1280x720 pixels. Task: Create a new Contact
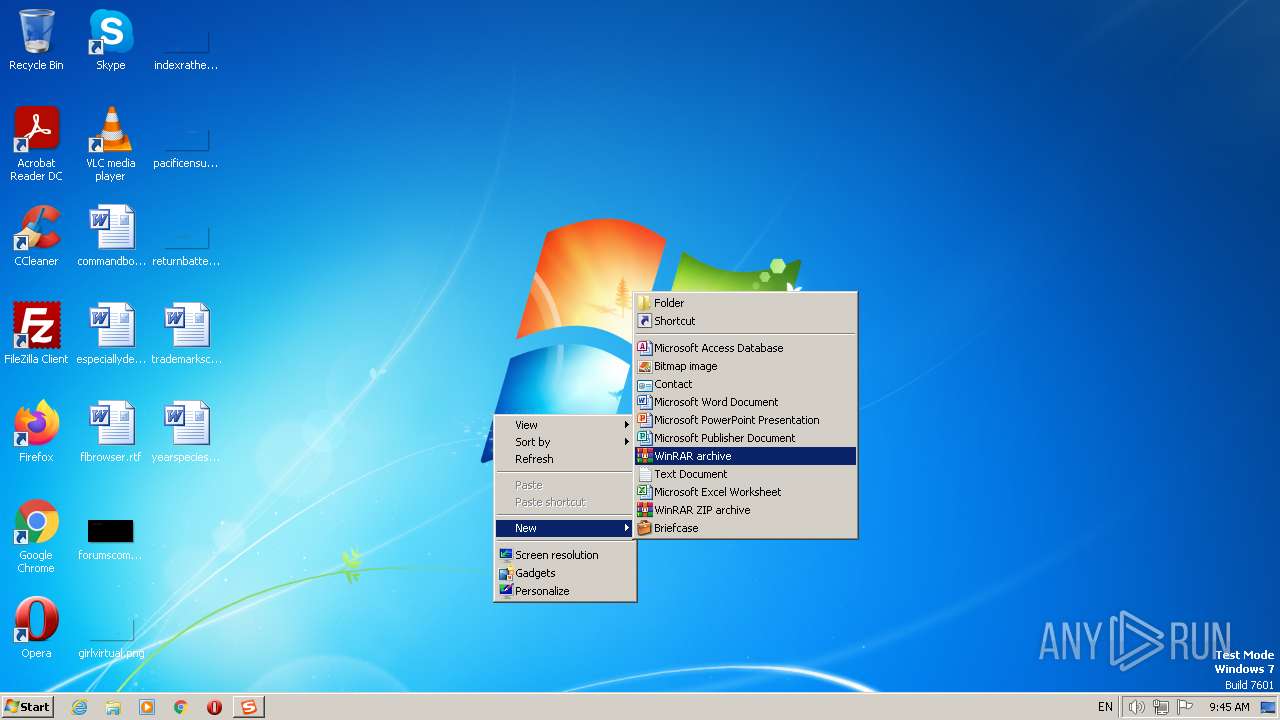click(x=746, y=384)
